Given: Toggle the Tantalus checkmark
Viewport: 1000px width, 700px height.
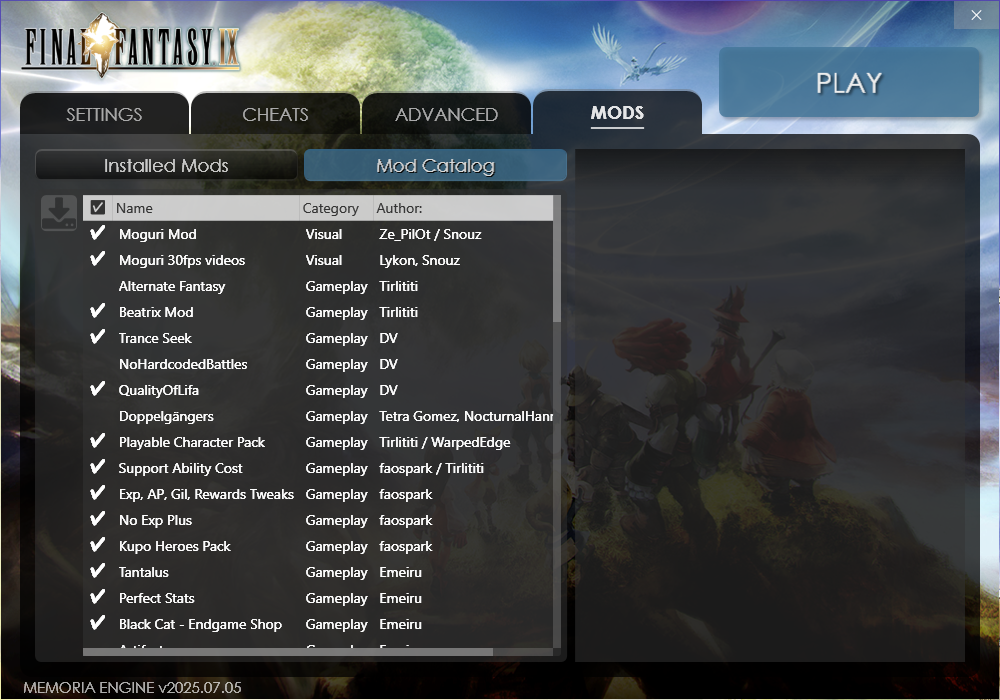Looking at the screenshot, I should click(98, 571).
